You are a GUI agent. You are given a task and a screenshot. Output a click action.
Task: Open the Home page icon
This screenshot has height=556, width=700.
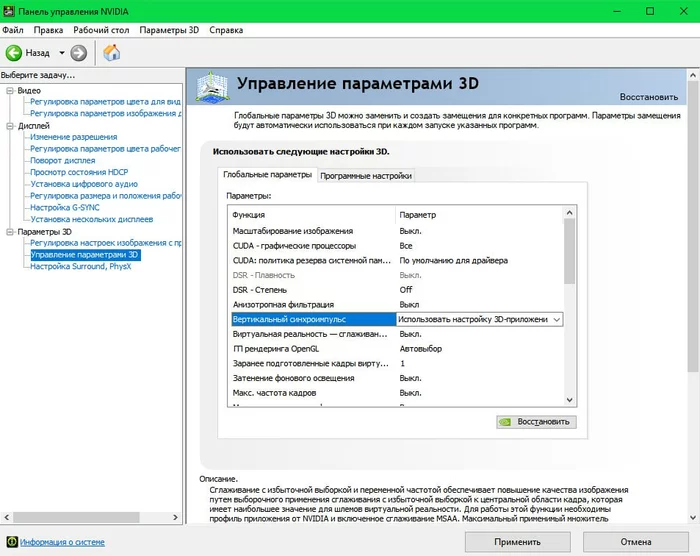point(112,53)
